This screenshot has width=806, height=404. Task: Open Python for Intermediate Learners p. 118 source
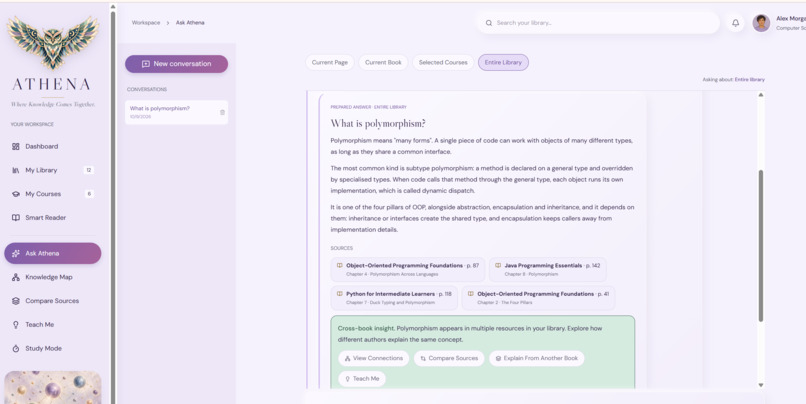(x=394, y=298)
